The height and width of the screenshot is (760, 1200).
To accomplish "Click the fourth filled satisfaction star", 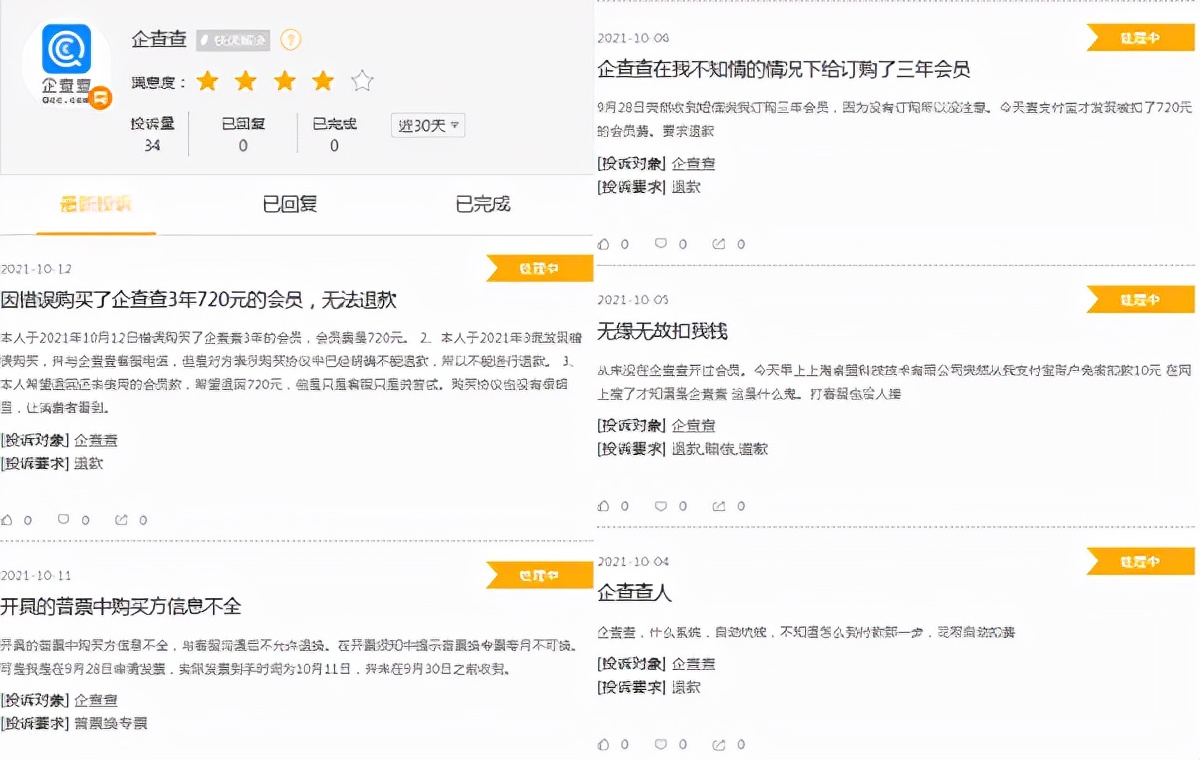I will tap(322, 81).
